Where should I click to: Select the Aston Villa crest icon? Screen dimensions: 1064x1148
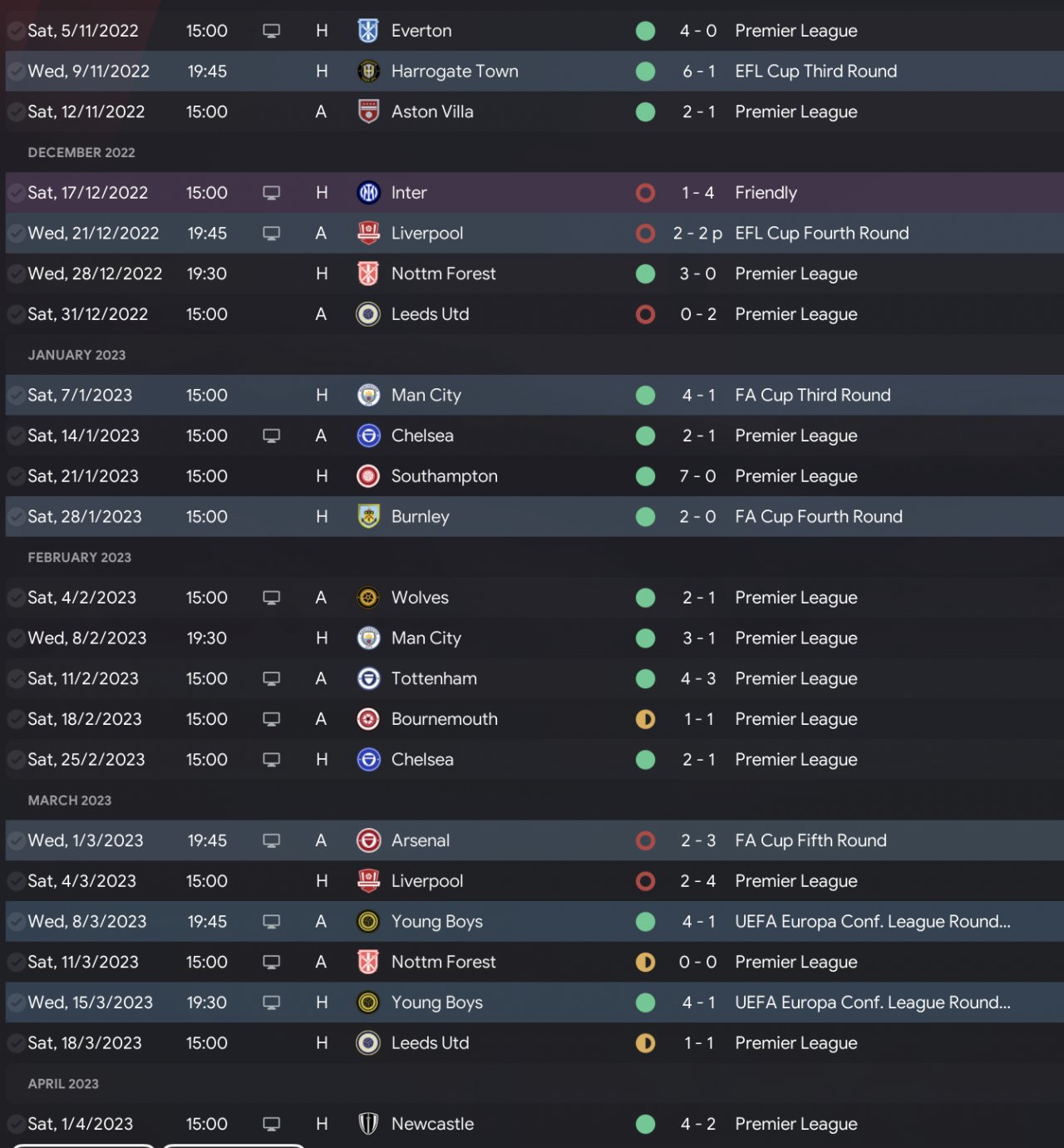pyautogui.click(x=368, y=111)
